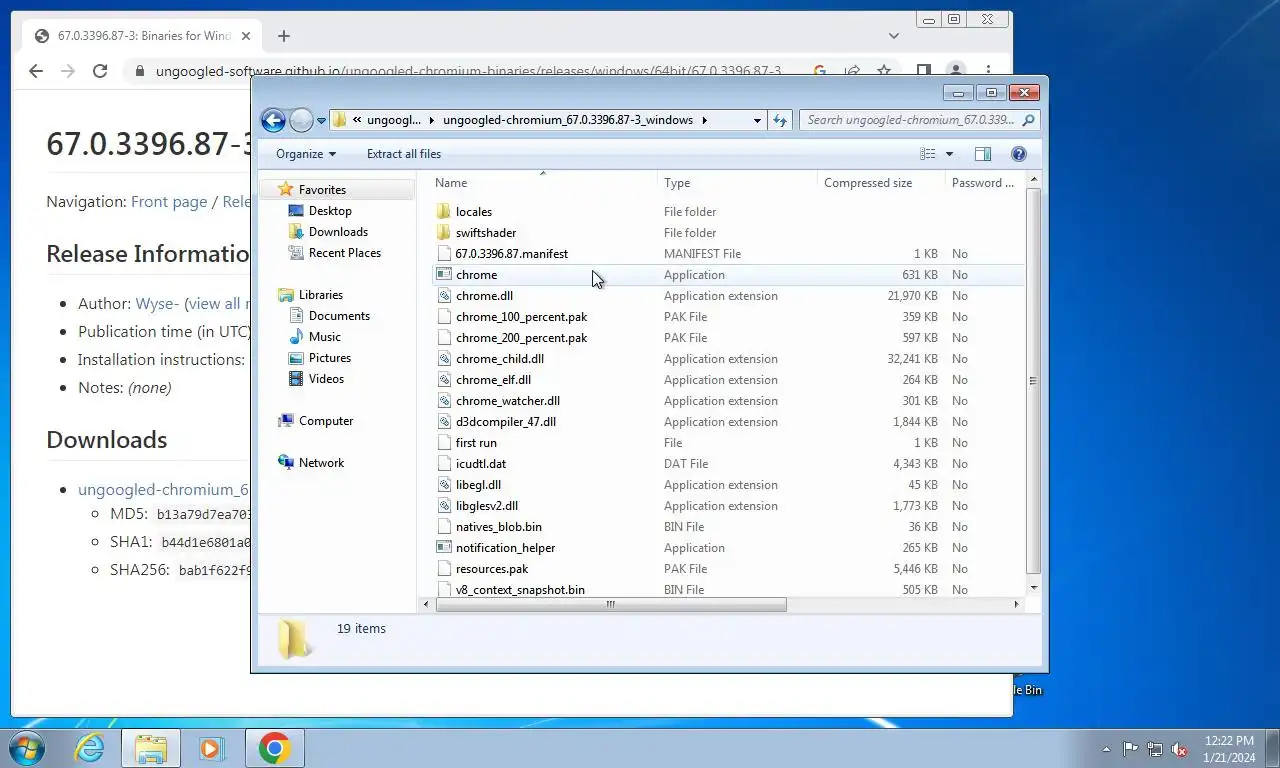Select chrome_elf.dll file icon
The image size is (1280, 768).
[445, 380]
